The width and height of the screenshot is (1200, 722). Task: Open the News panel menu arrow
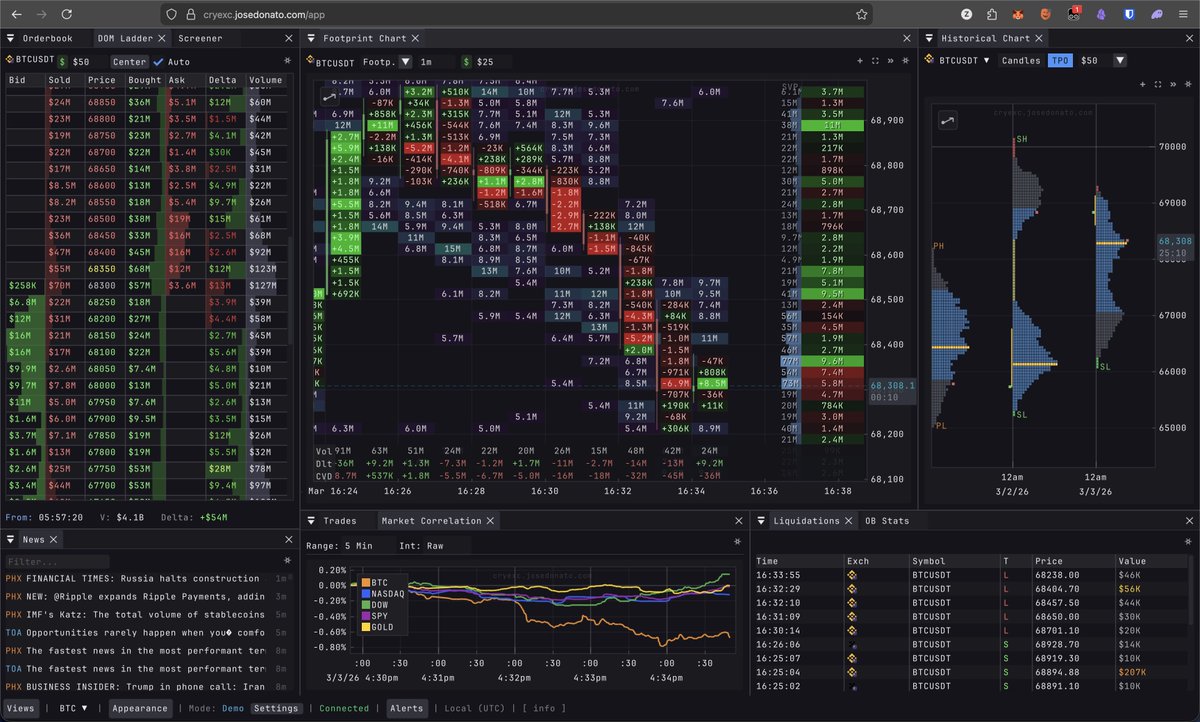pos(11,540)
